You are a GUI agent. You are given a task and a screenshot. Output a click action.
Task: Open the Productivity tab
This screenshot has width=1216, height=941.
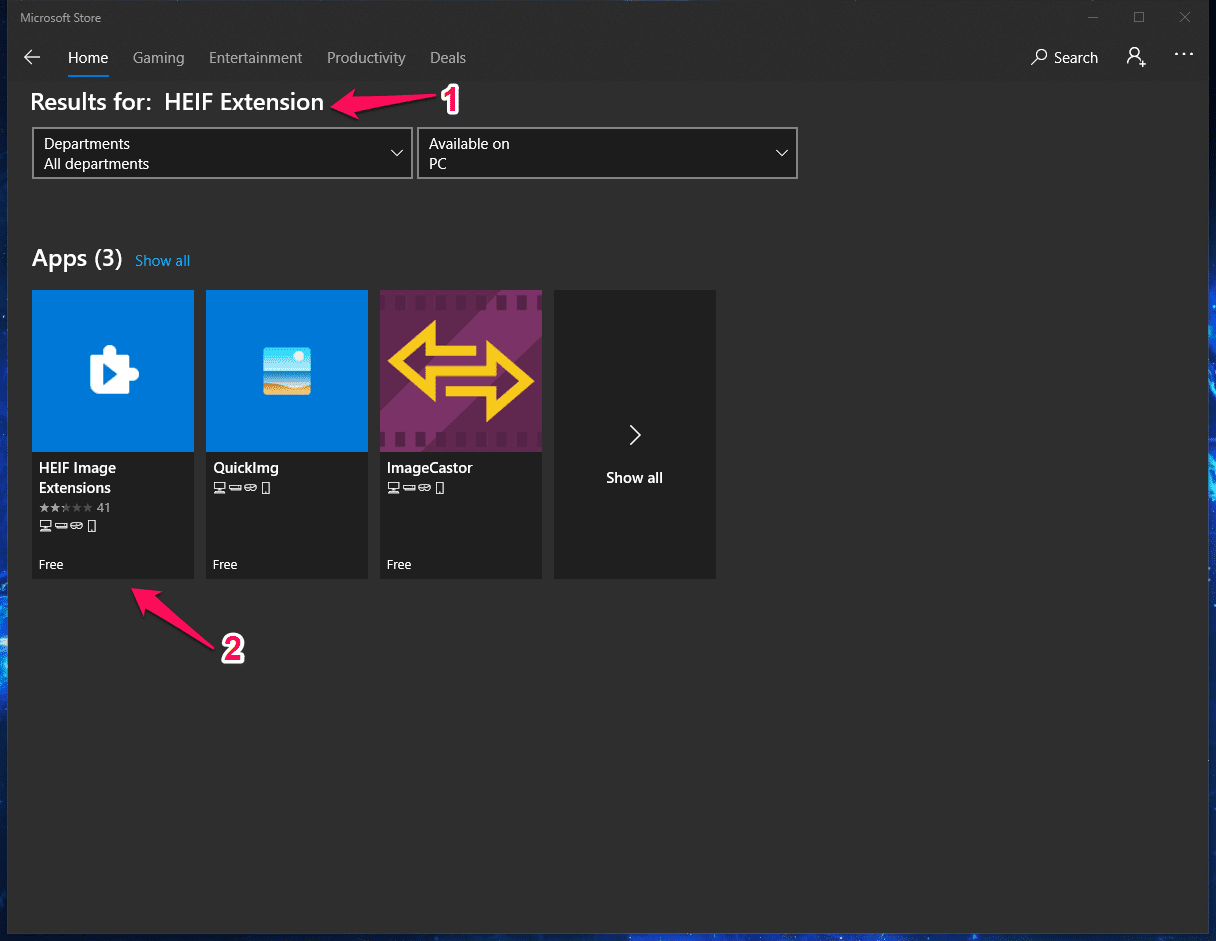pyautogui.click(x=366, y=57)
